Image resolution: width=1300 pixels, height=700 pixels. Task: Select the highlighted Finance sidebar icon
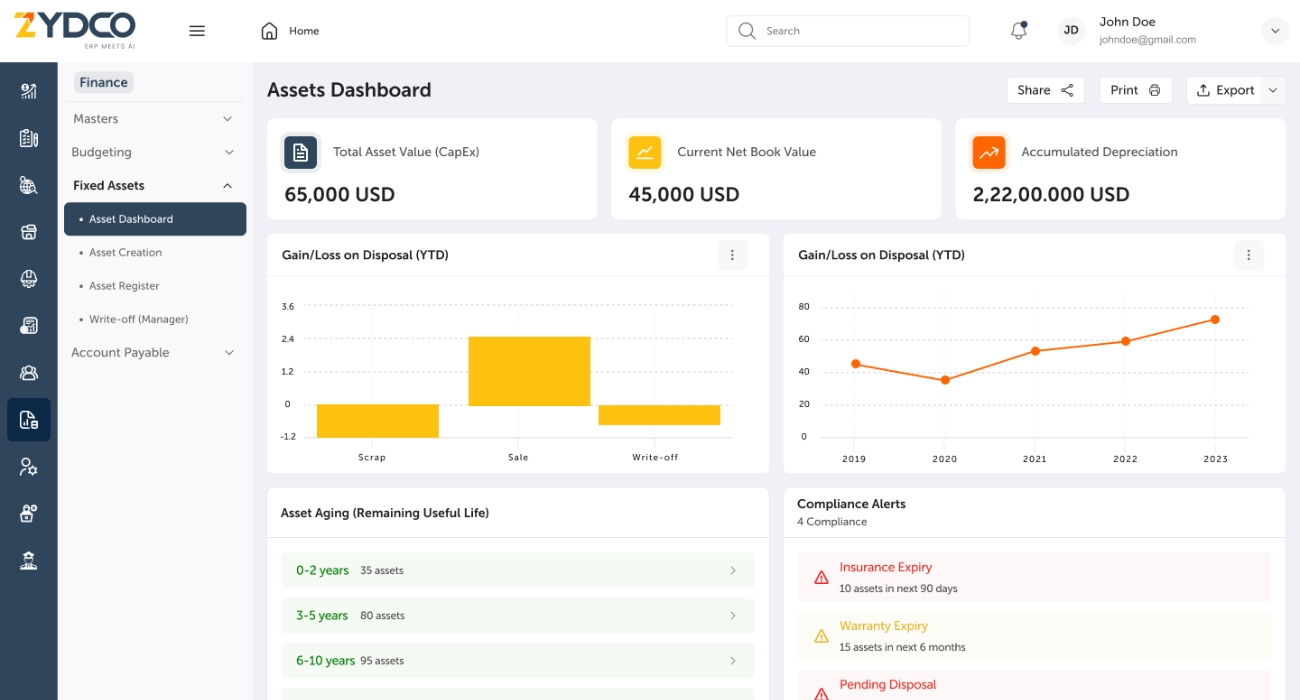[28, 420]
